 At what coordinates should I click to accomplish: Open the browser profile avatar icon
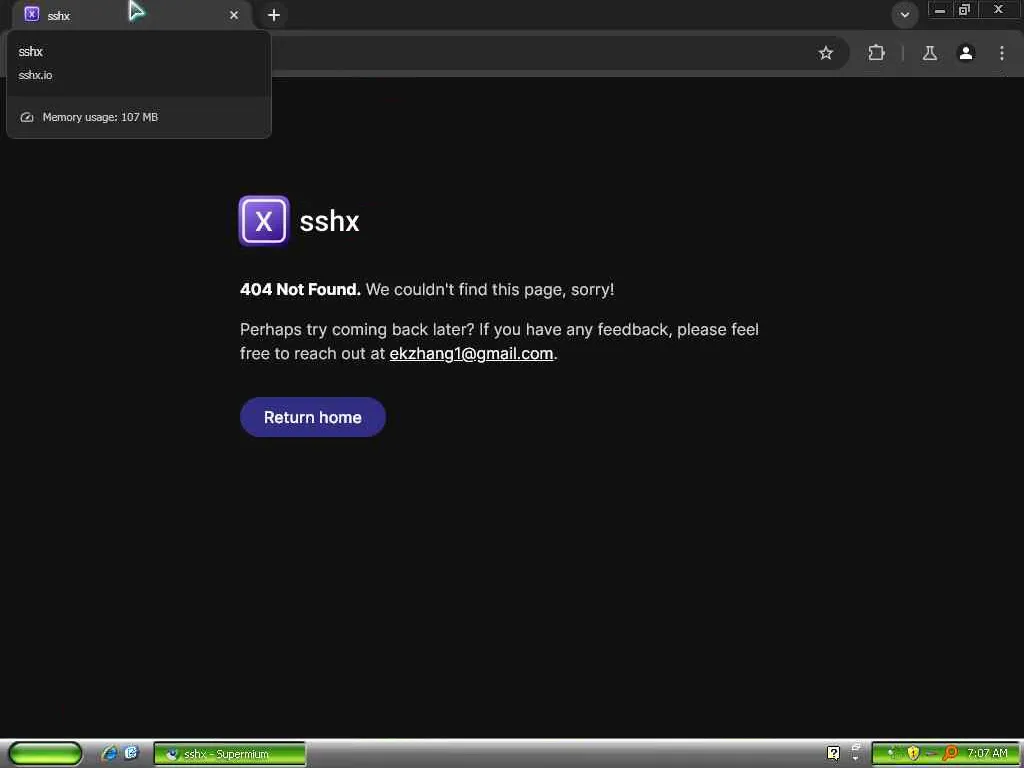coord(966,53)
